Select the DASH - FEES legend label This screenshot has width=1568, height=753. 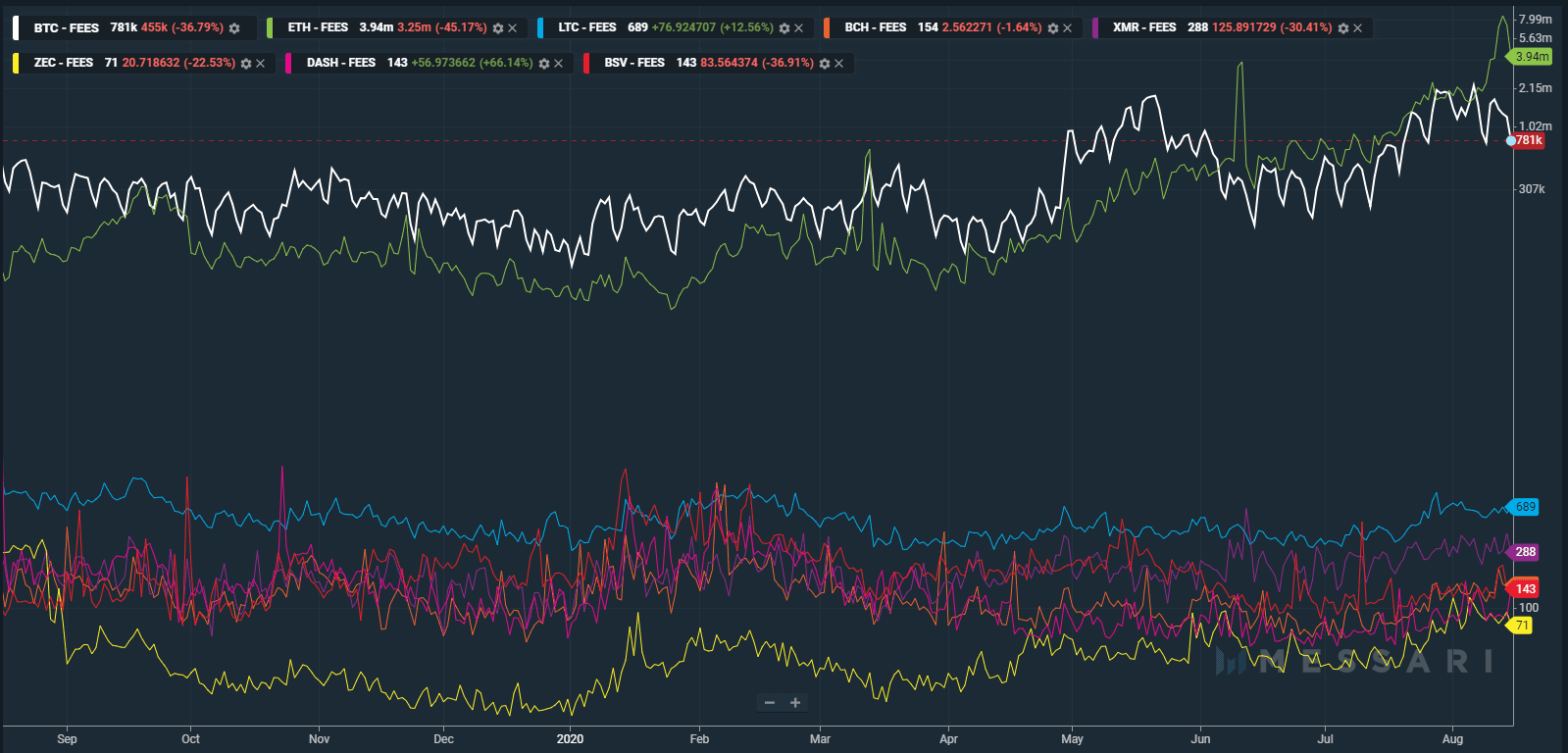click(341, 63)
